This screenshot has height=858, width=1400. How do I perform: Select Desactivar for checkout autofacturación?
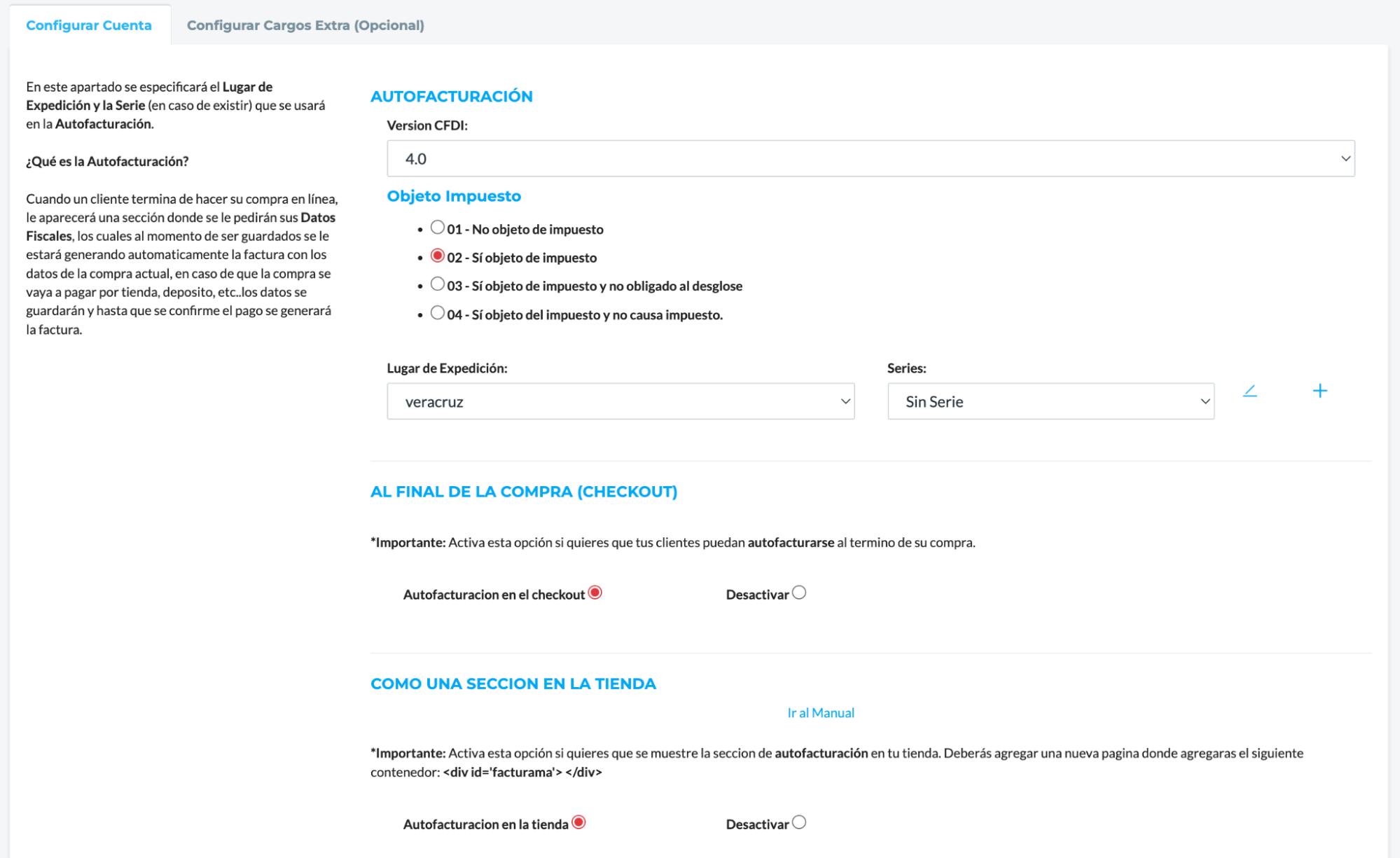(x=798, y=593)
